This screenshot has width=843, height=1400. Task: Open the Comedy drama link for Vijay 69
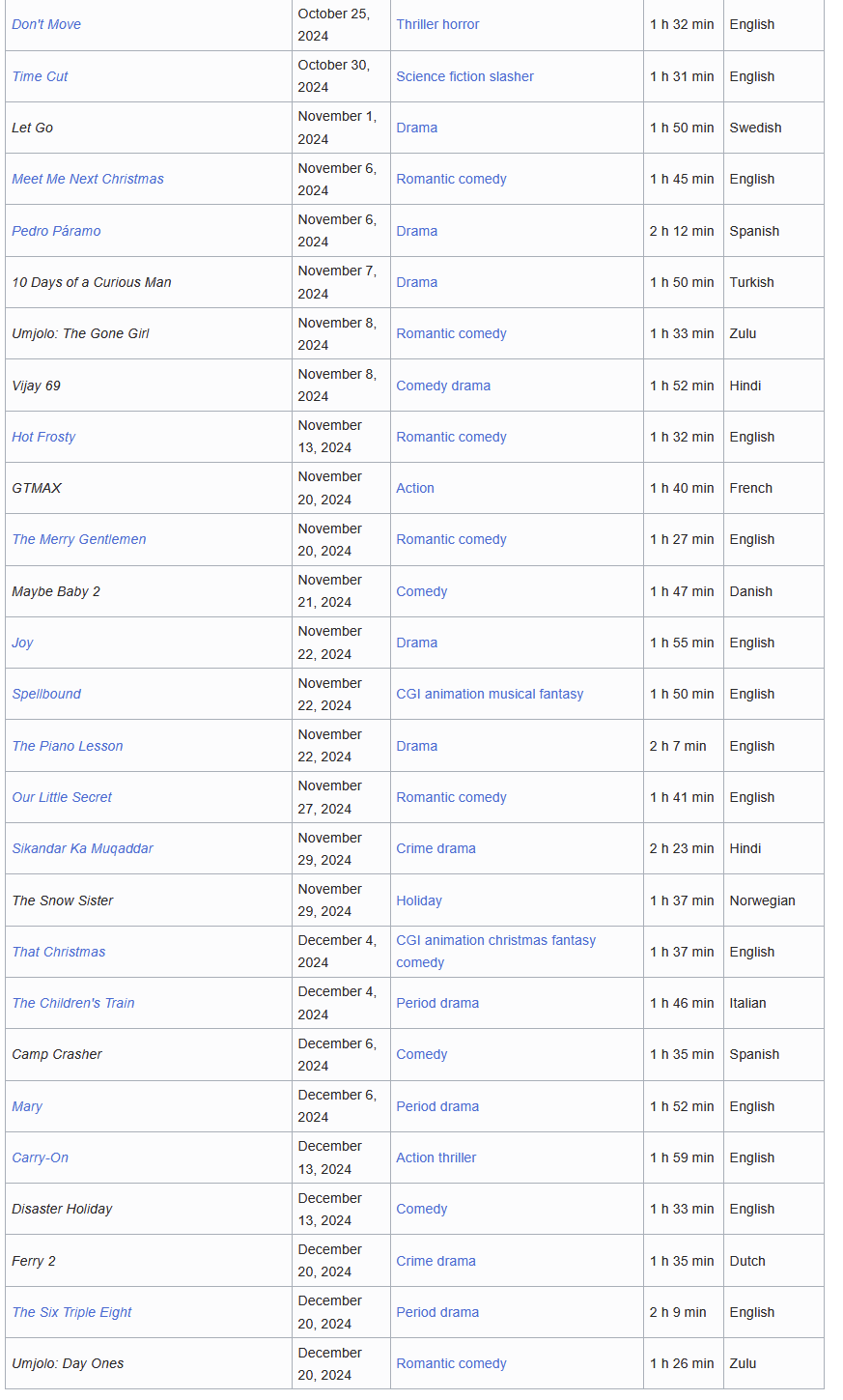(443, 386)
